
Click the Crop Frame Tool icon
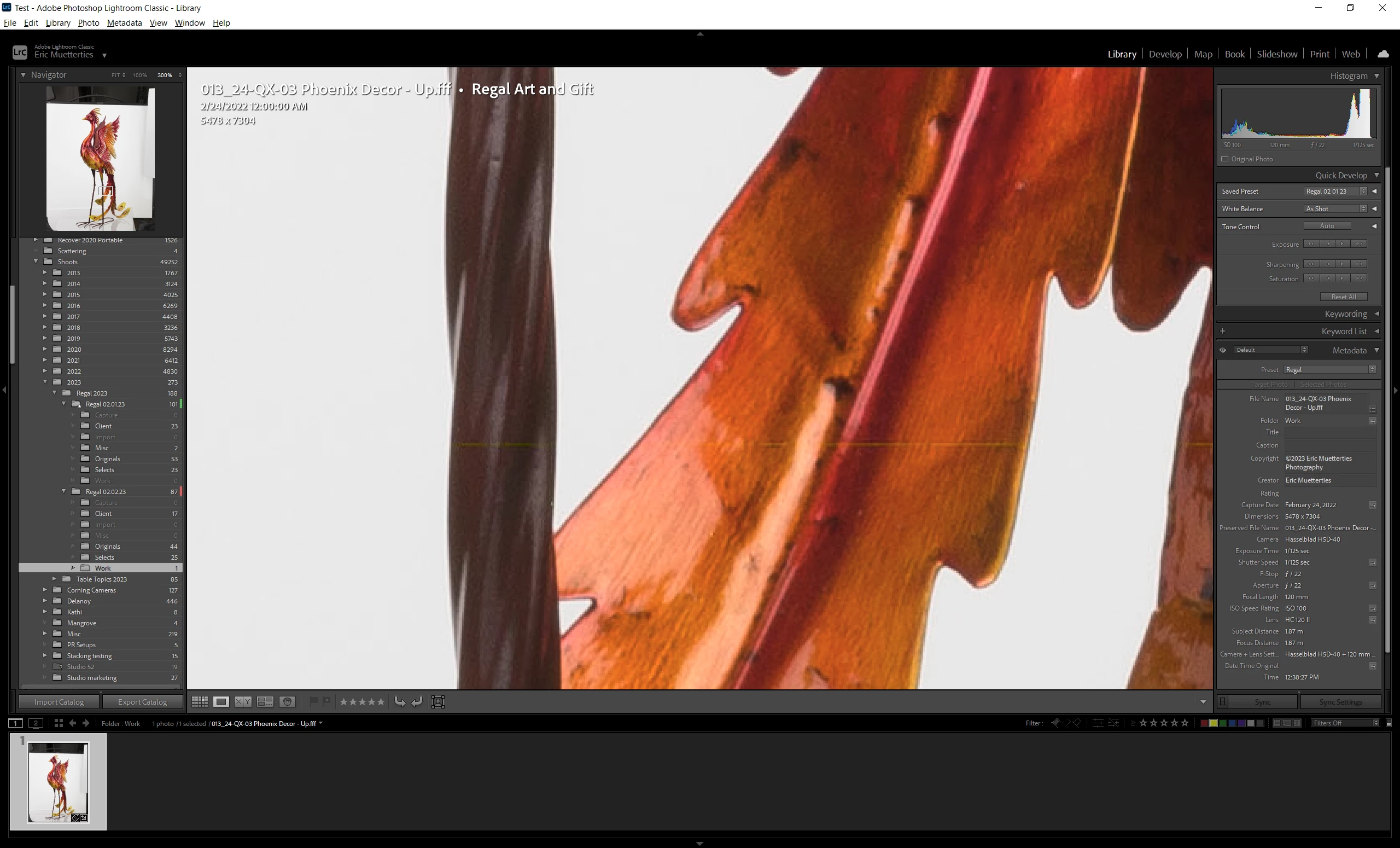[437, 702]
